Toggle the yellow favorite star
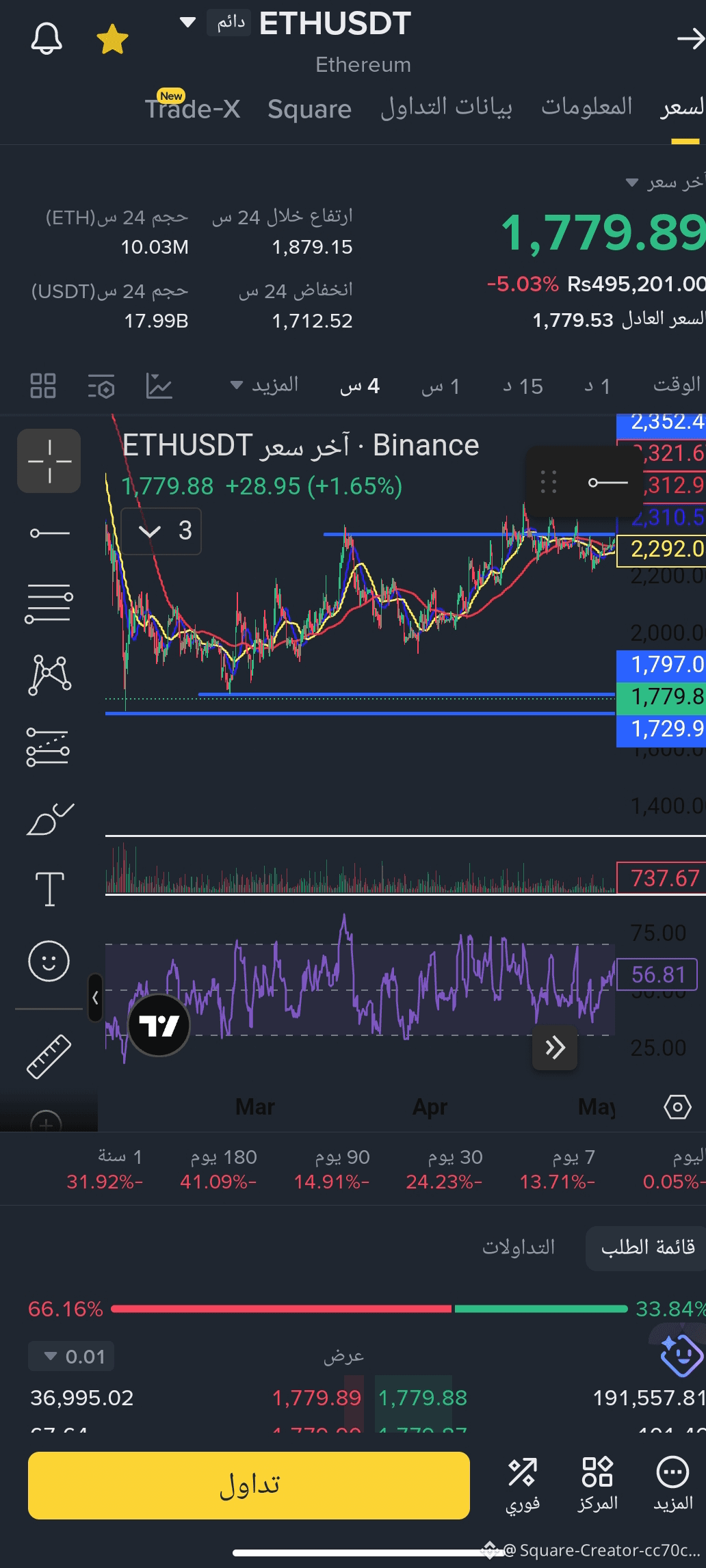Image resolution: width=706 pixels, height=1568 pixels. tap(112, 40)
